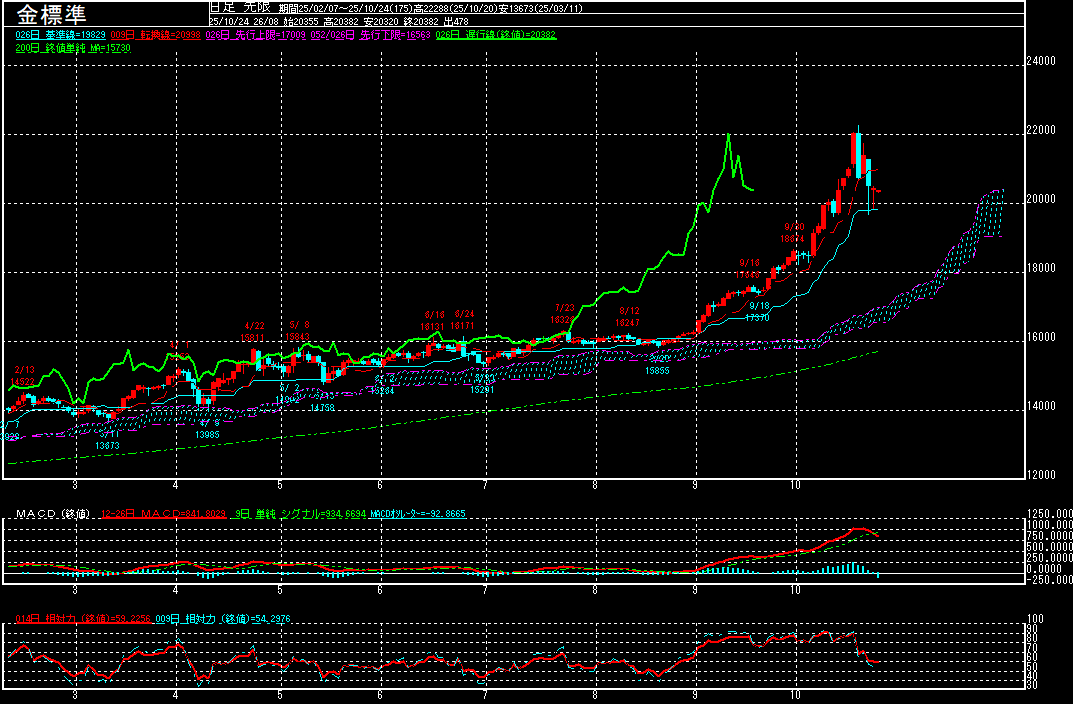The width and height of the screenshot is (1080, 704).
Task: Click the MACDオシレーター legend label
Action: (x=416, y=514)
